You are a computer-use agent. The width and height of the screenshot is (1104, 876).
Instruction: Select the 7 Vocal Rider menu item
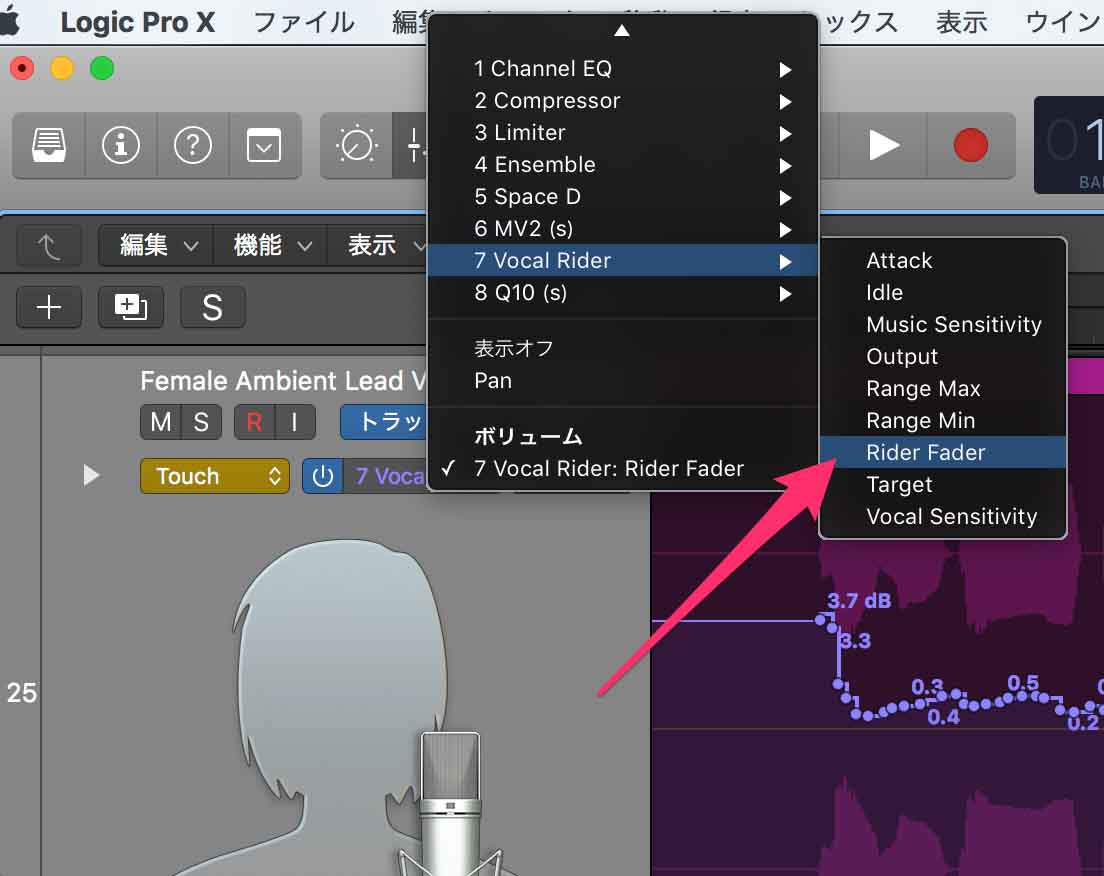point(622,261)
